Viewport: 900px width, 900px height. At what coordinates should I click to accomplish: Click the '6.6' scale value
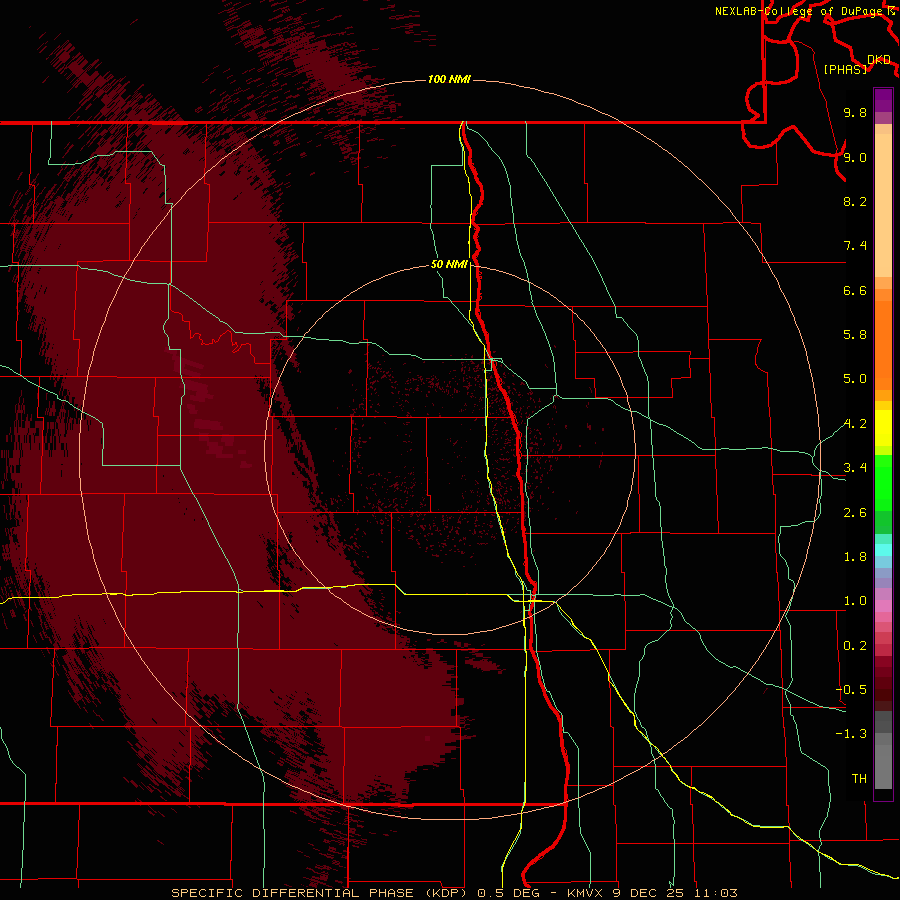tap(855, 290)
